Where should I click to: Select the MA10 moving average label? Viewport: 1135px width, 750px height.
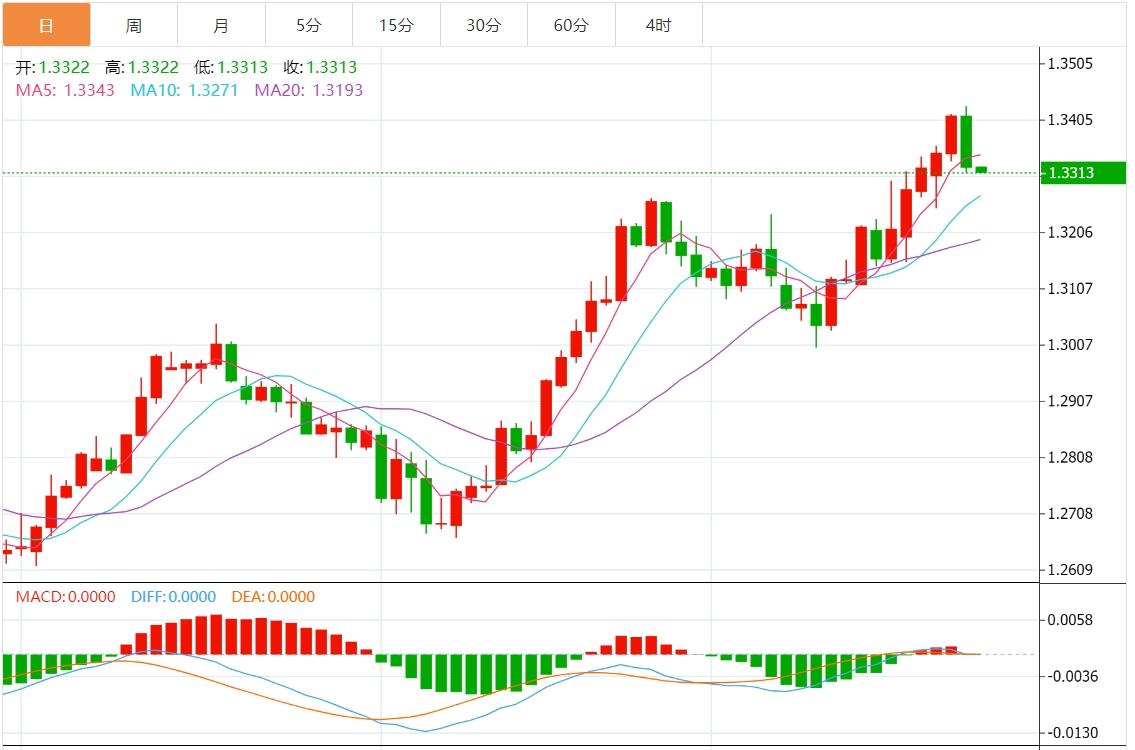coord(184,90)
